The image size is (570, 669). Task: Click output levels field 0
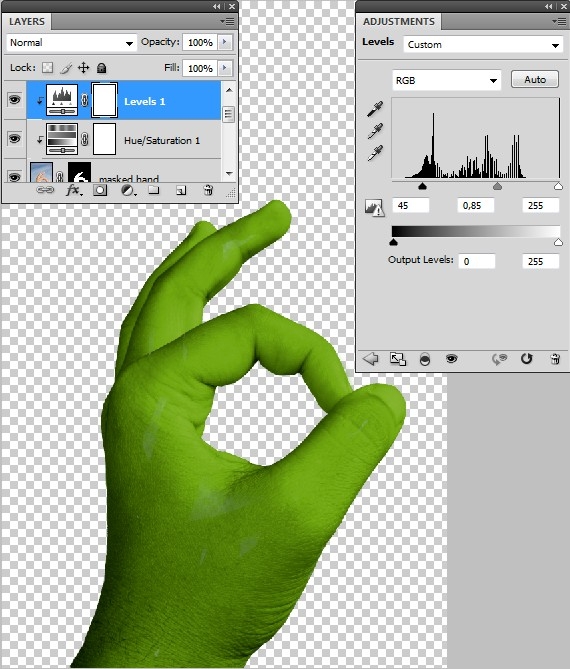477,261
